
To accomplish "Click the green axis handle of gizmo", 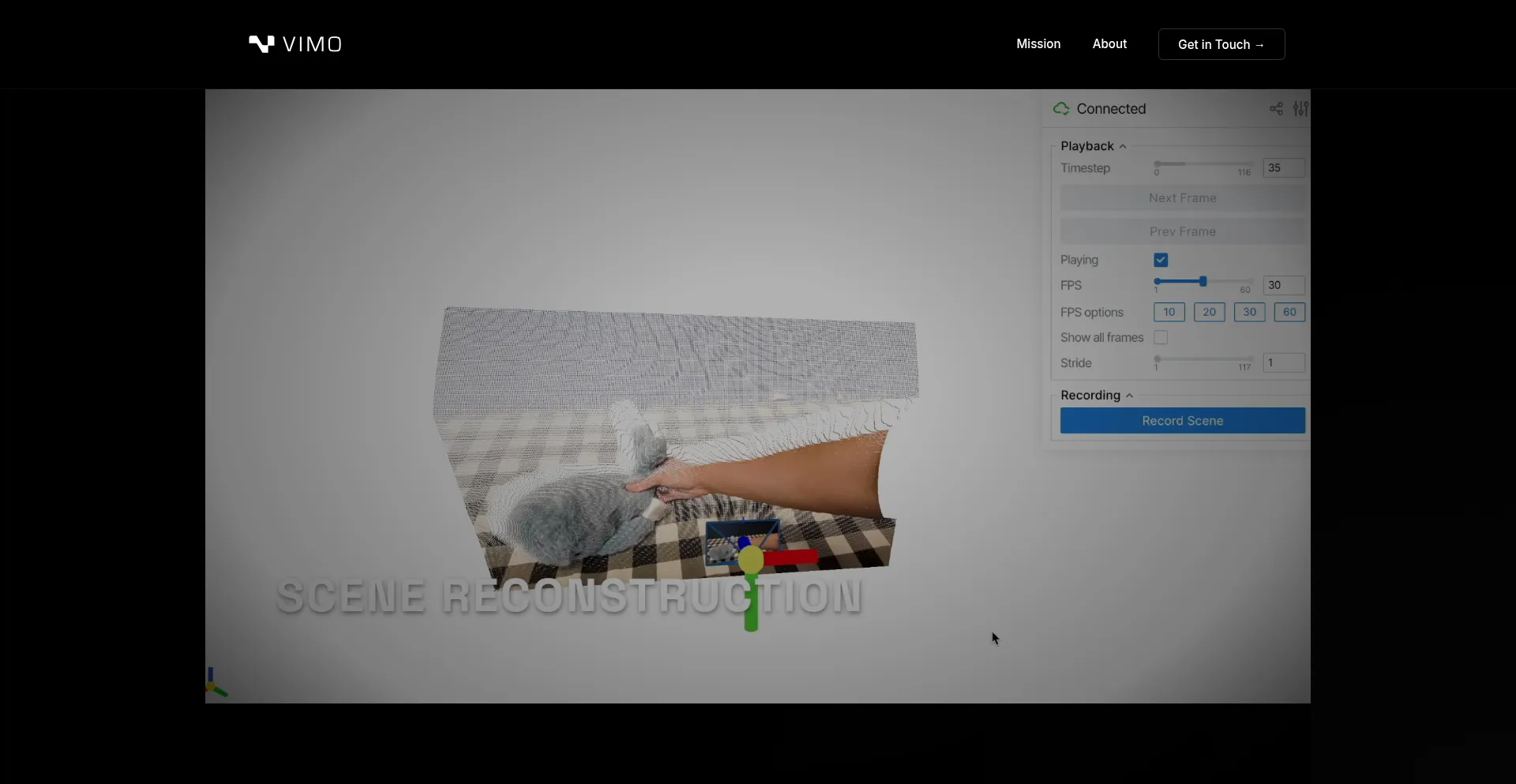I will point(751,608).
